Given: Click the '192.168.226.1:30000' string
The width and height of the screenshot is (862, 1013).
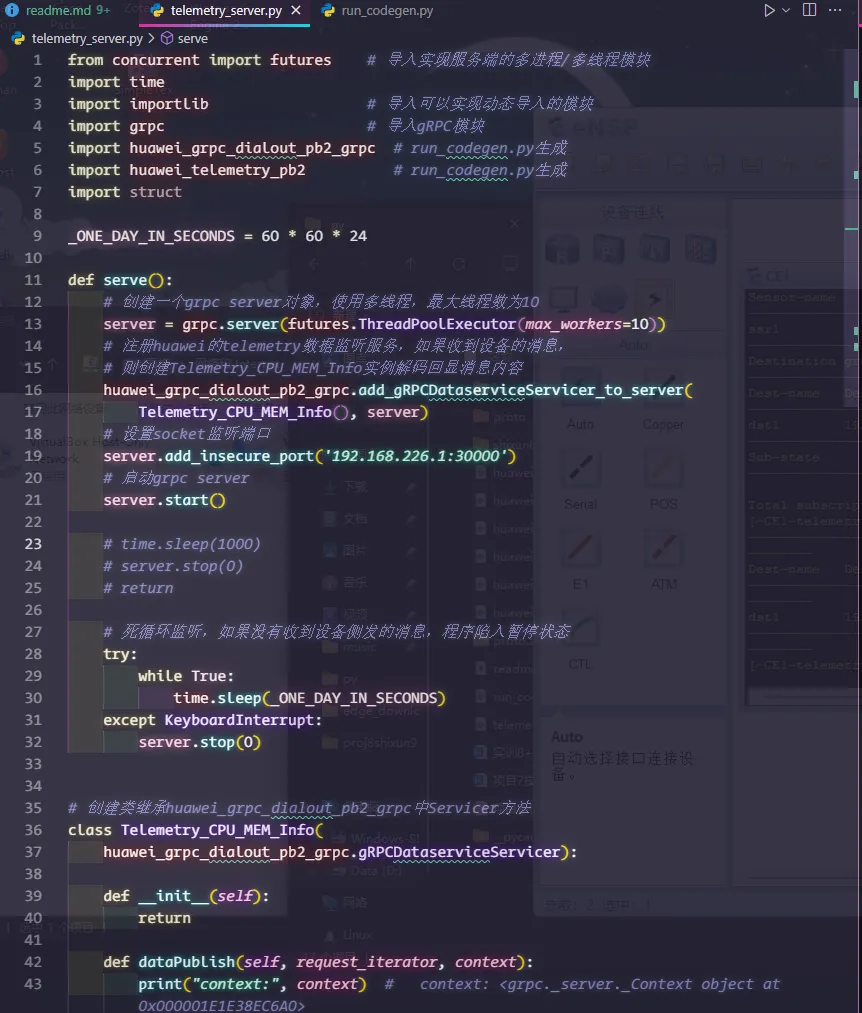Looking at the screenshot, I should pyautogui.click(x=415, y=456).
